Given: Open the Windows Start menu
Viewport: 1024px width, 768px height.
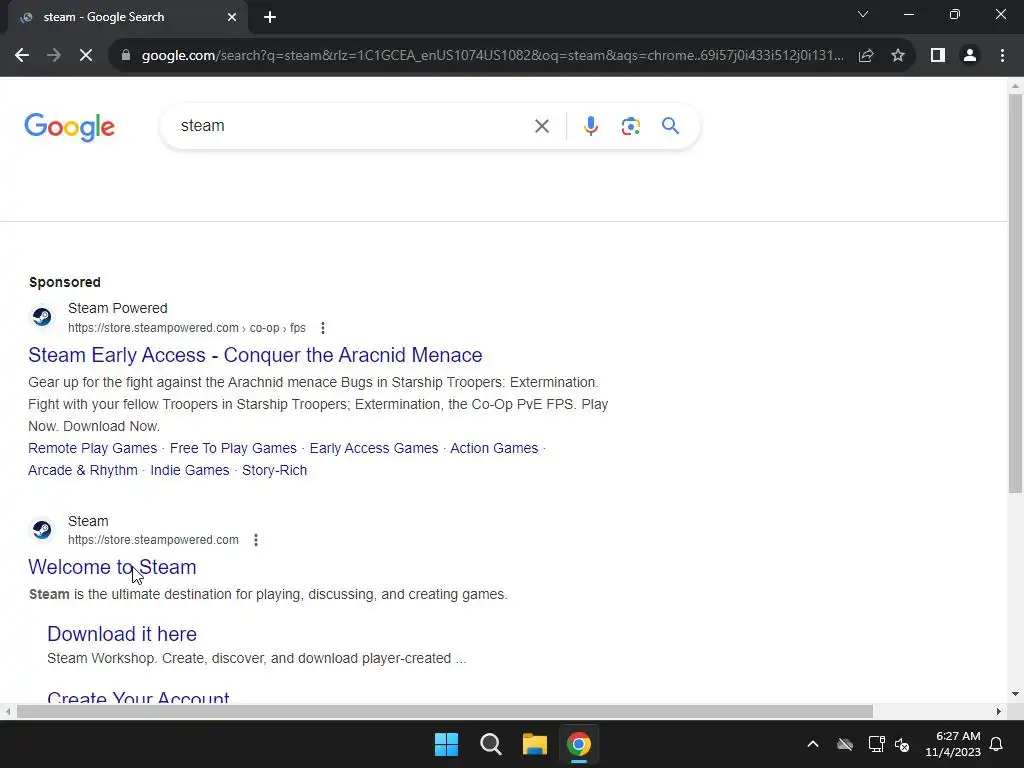Looking at the screenshot, I should coord(447,744).
